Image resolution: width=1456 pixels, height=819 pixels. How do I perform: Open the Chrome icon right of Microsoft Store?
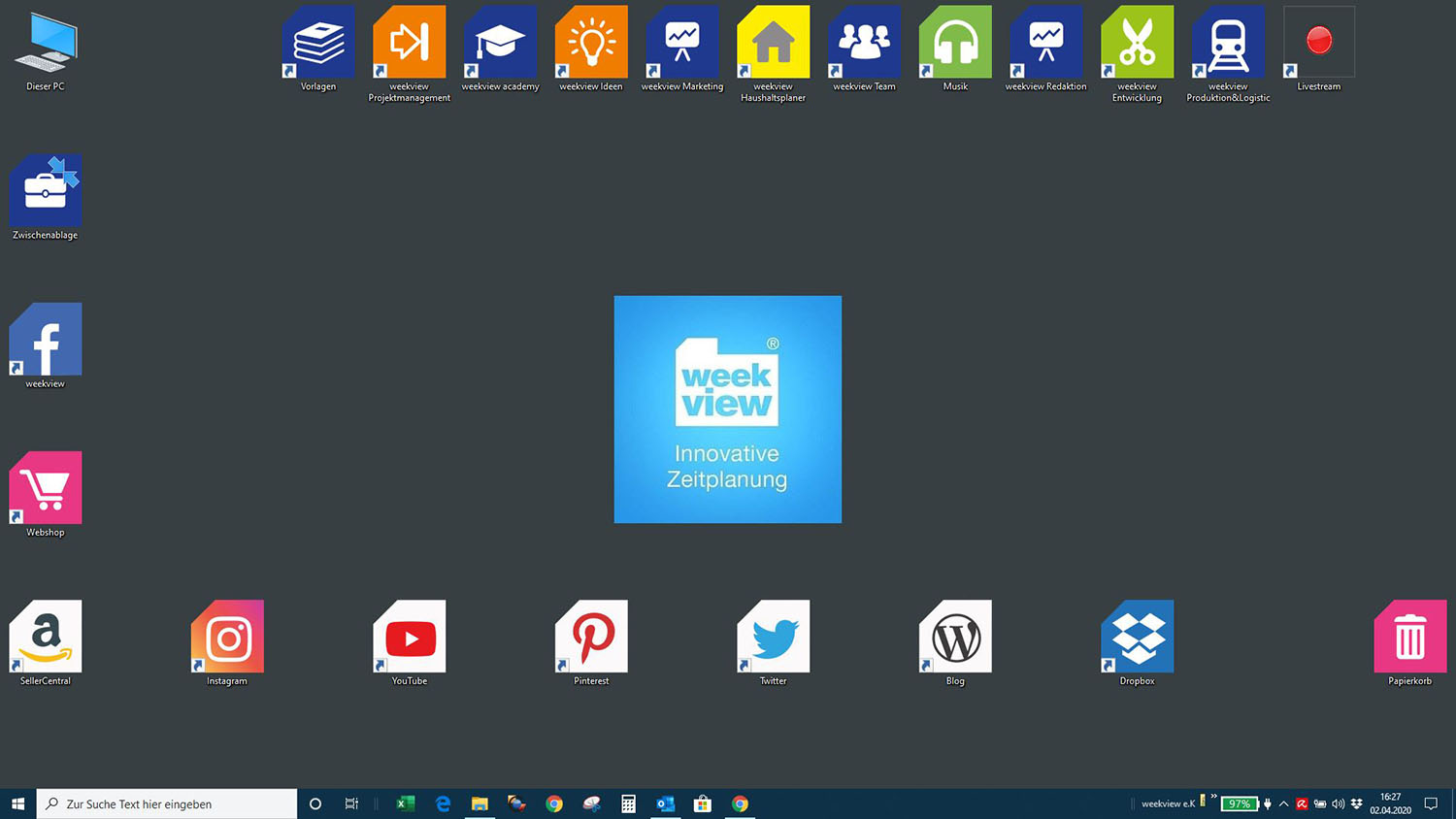(x=741, y=803)
